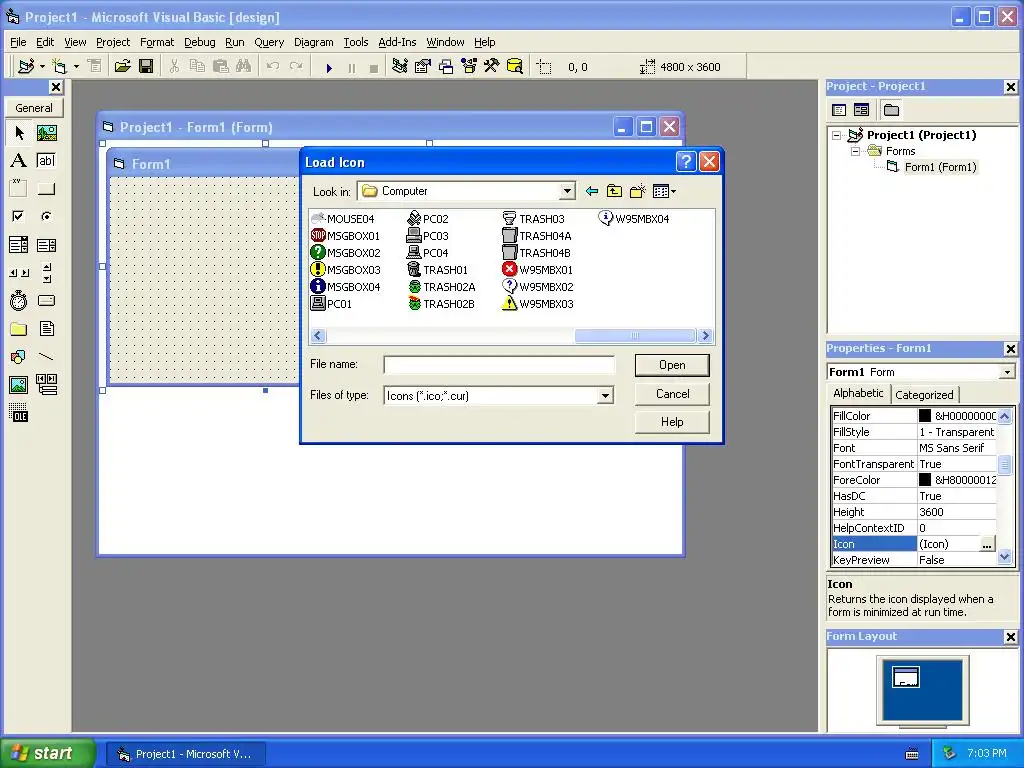Viewport: 1024px width, 768px height.
Task: Select the CheckBox control tool
Action: tap(19, 216)
